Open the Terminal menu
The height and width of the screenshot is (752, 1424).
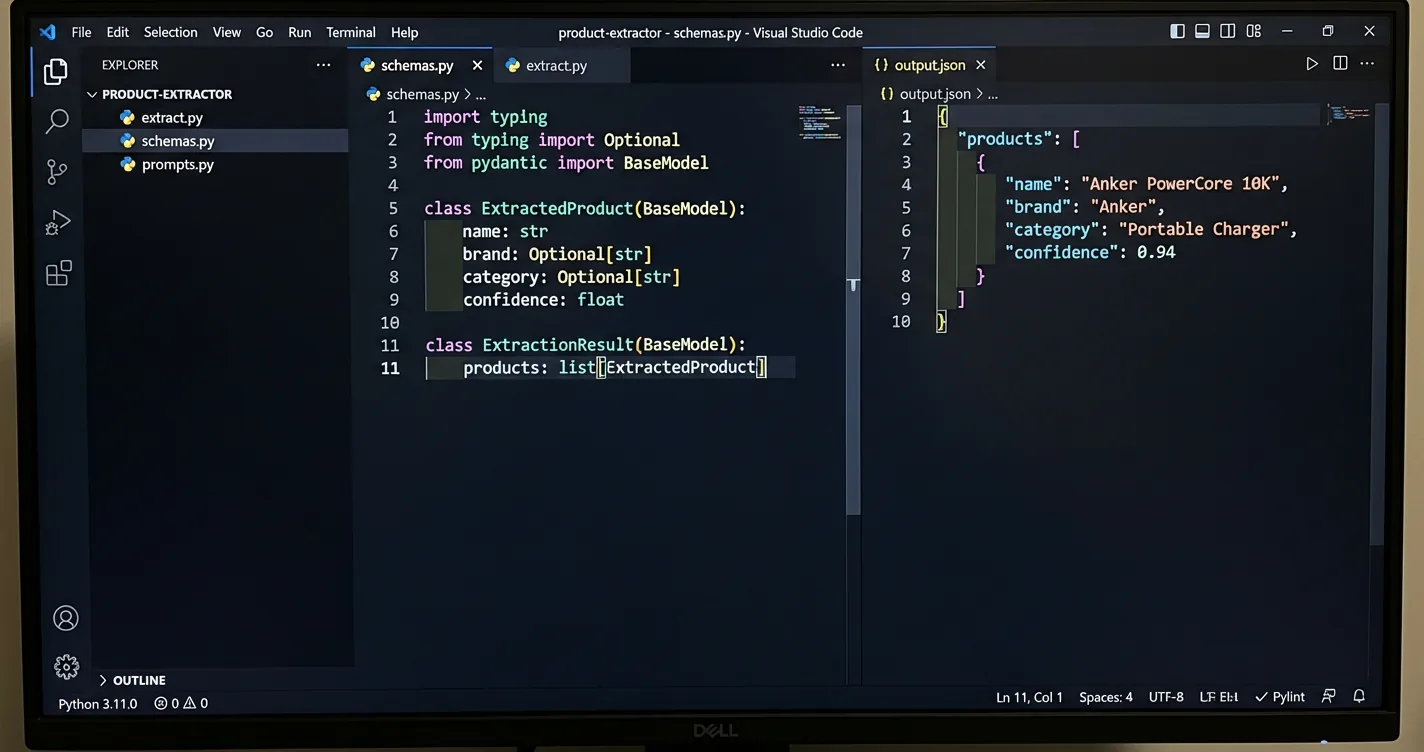[x=350, y=31]
